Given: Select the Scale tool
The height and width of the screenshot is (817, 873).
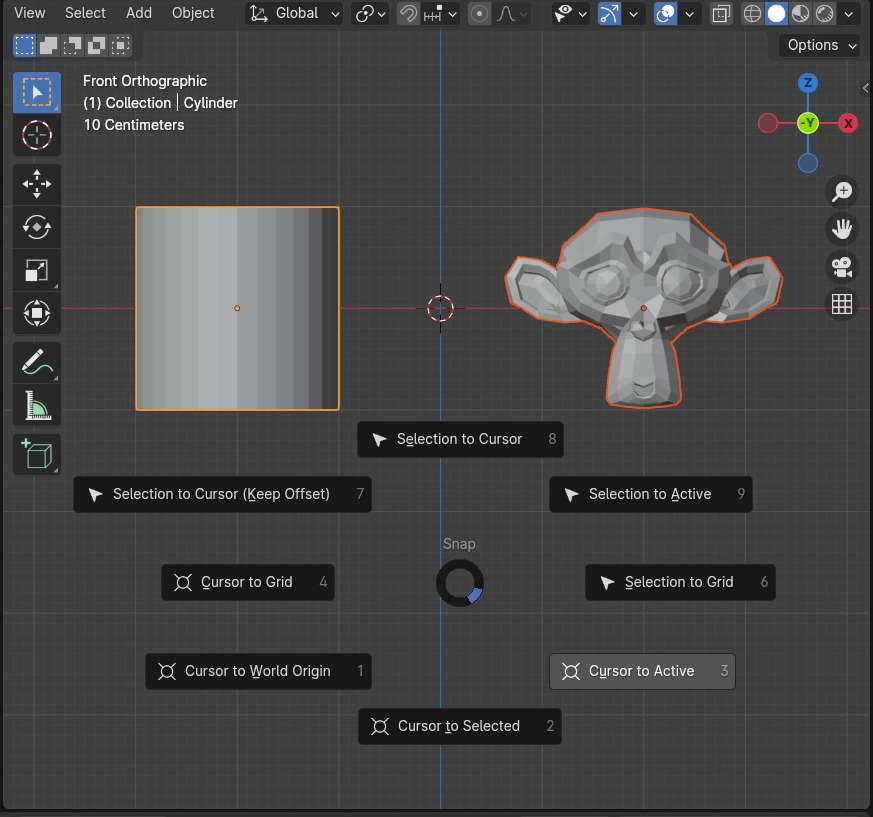Looking at the screenshot, I should point(37,271).
